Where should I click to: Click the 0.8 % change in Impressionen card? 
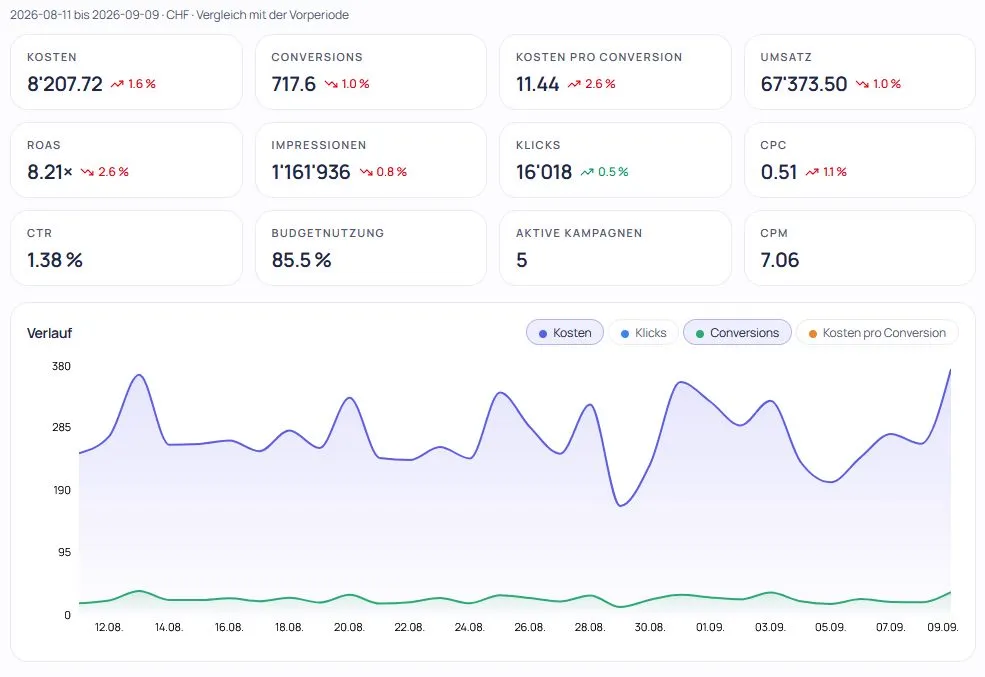(x=391, y=172)
